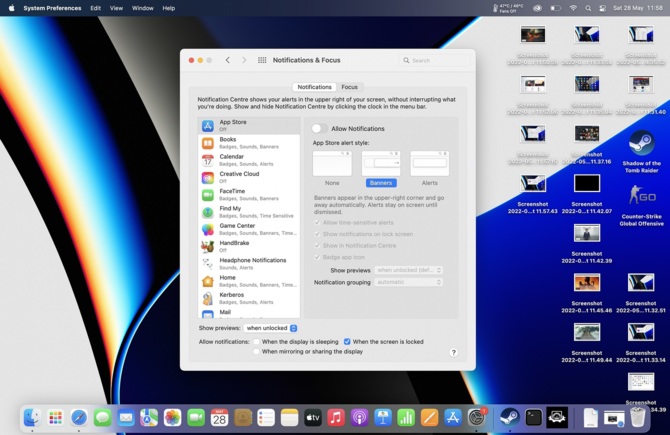Screen dimensions: 670x435
Task: Open Finder from the Dock
Action: click(x=32, y=417)
